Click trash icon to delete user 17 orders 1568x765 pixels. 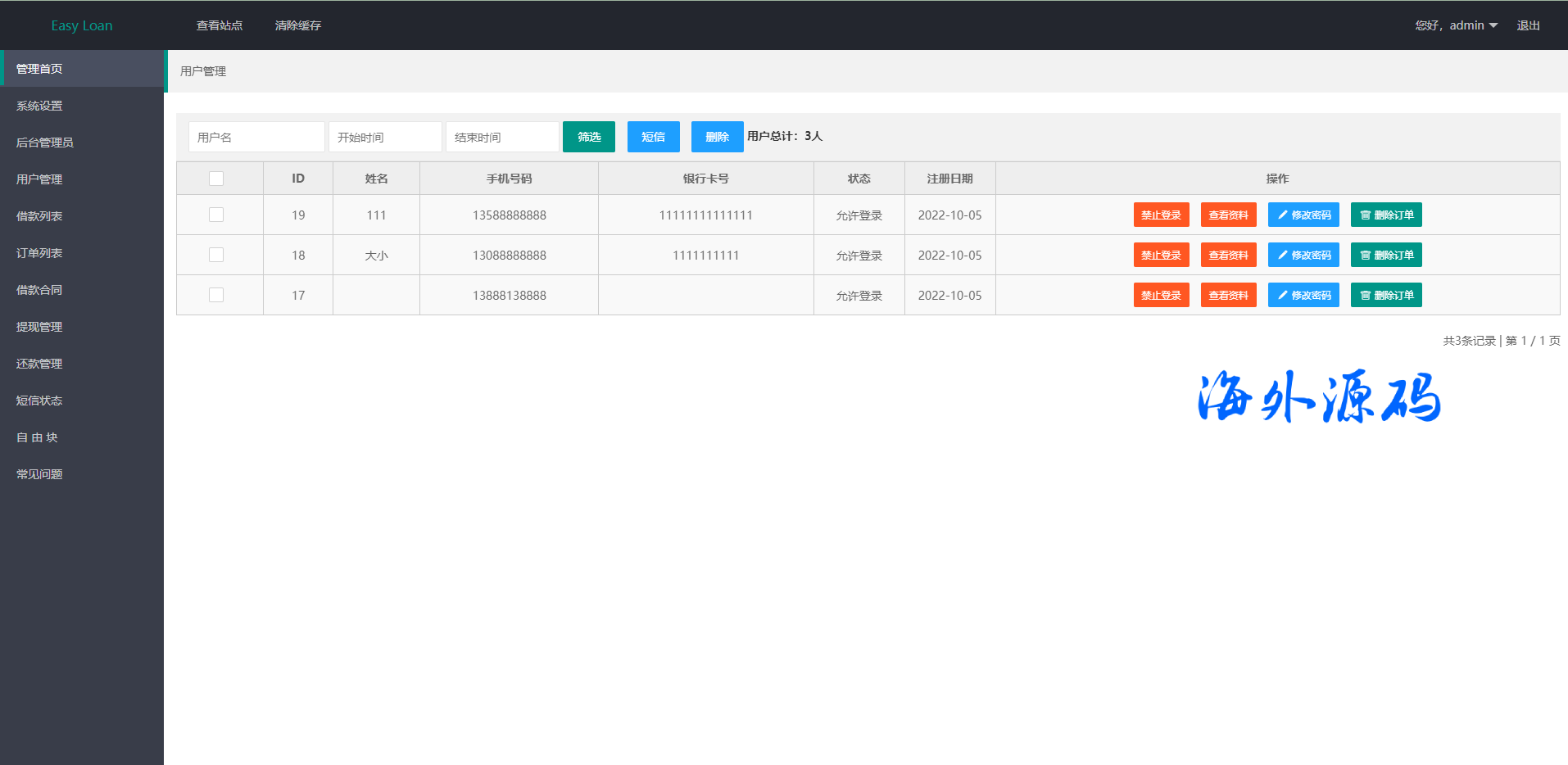(1365, 296)
